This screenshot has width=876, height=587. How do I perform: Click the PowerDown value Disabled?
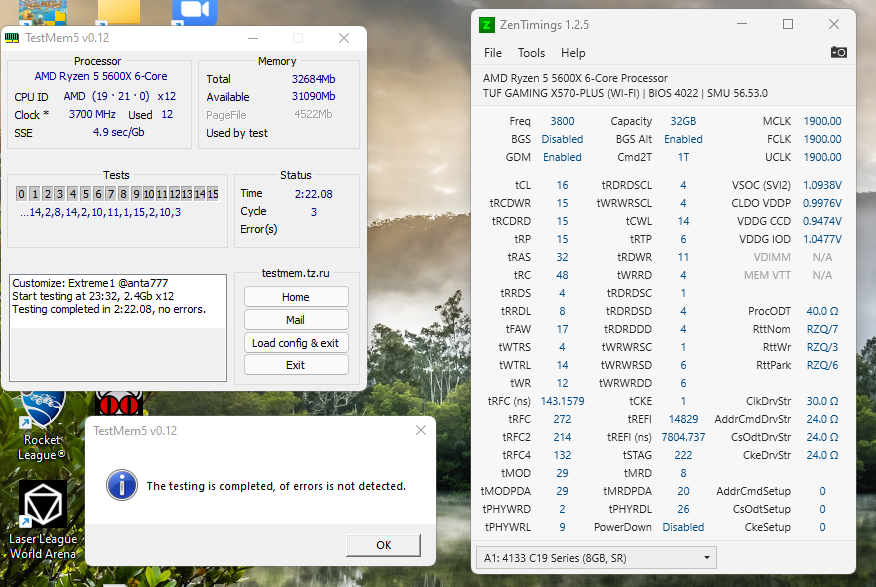[683, 527]
